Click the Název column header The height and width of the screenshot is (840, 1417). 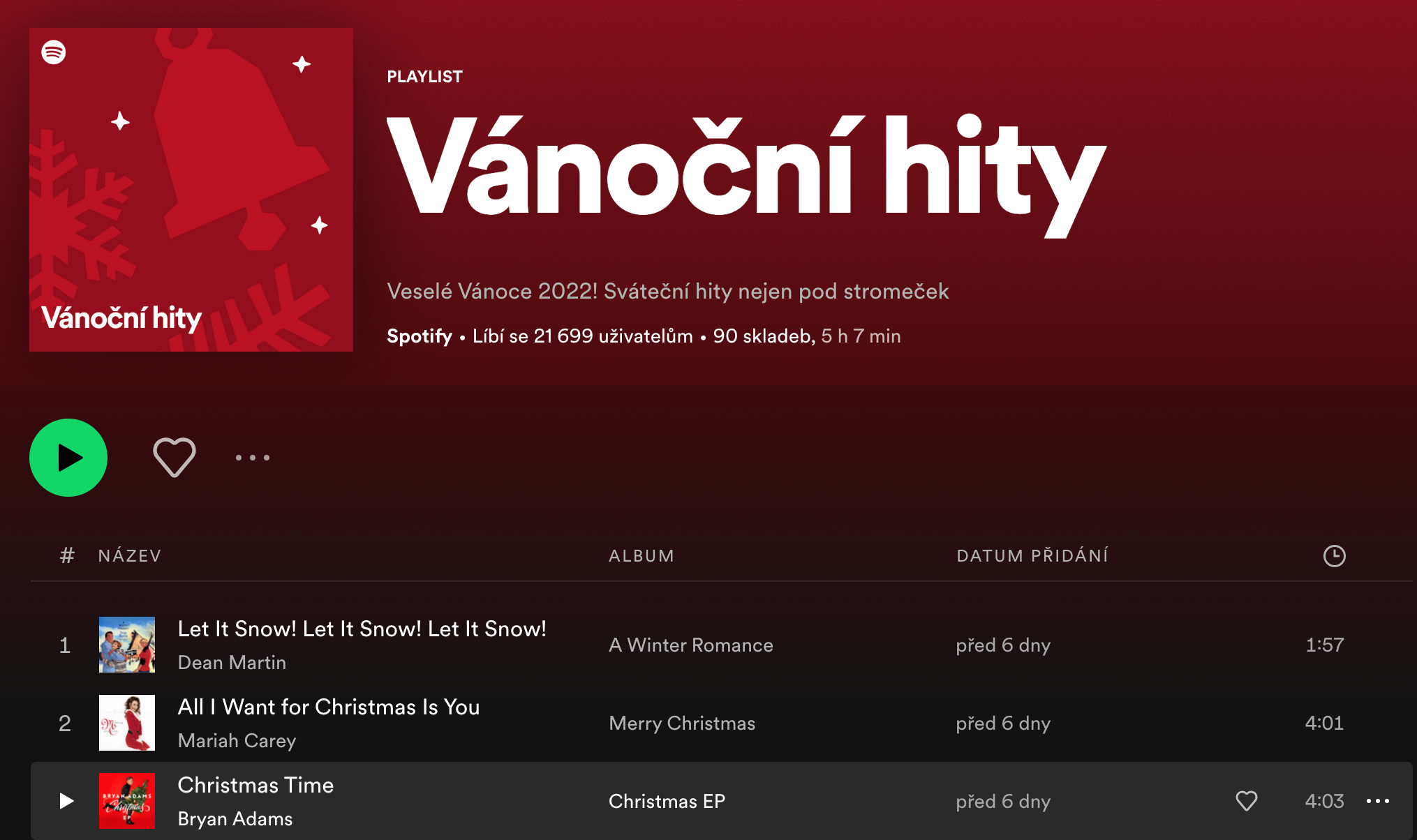[130, 556]
